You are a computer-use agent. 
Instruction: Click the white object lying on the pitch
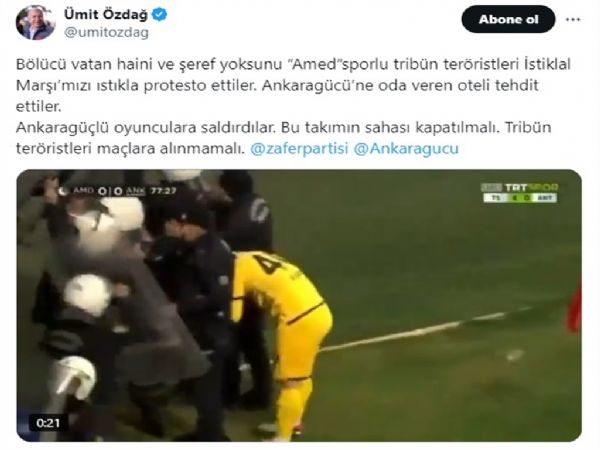pos(514,355)
